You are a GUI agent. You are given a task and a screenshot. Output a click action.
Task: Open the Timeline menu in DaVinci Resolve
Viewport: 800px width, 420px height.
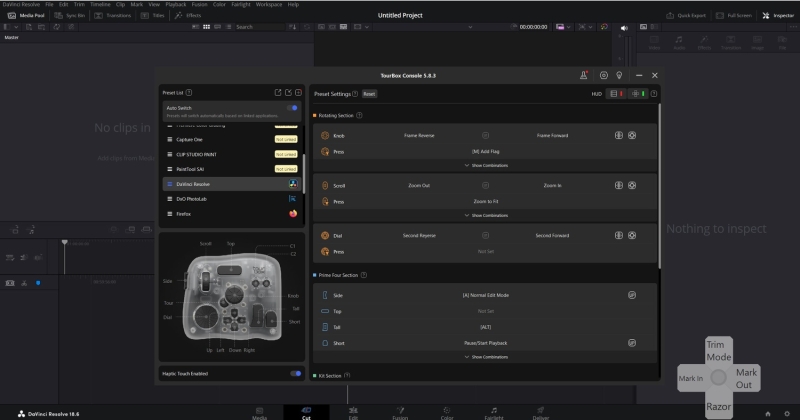(x=100, y=4)
